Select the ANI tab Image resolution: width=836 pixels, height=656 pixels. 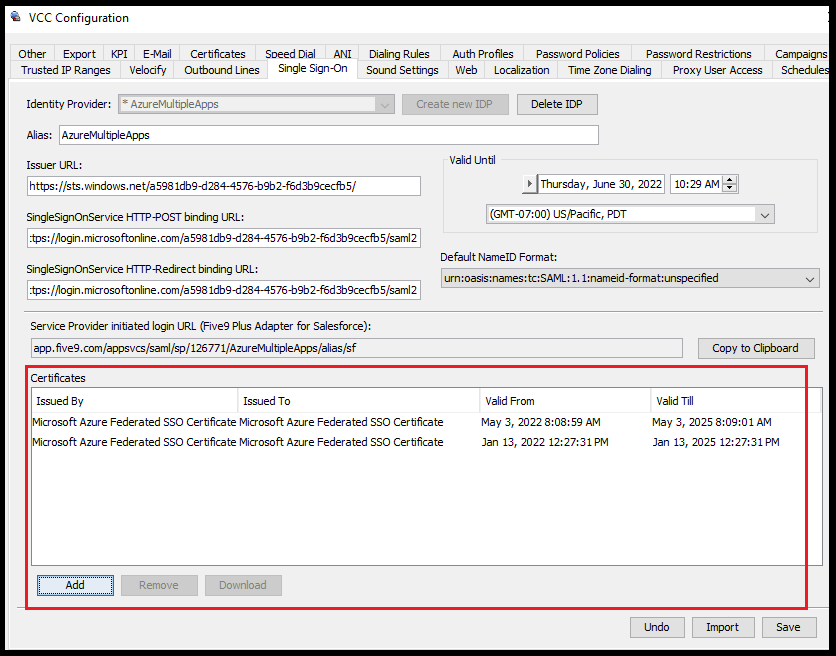[342, 54]
